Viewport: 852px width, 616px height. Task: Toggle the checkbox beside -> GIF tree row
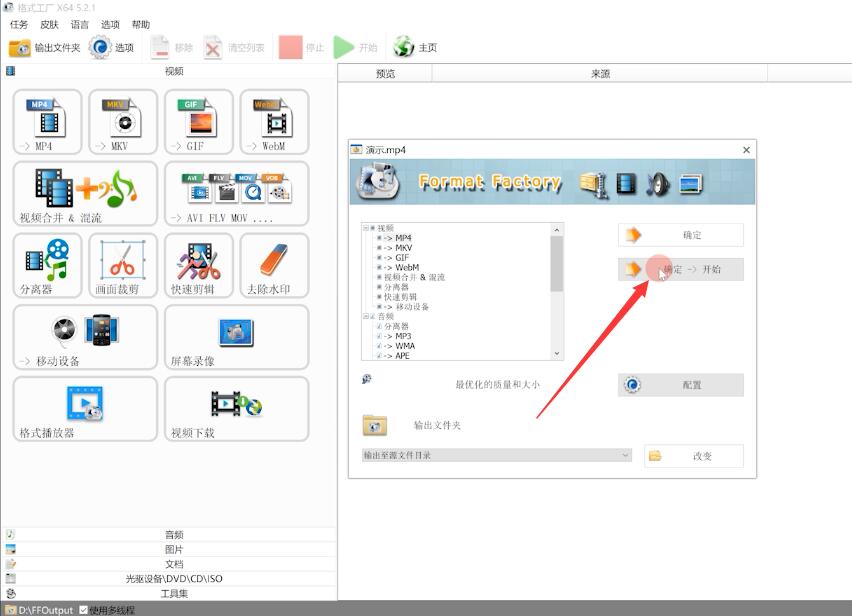(x=379, y=257)
